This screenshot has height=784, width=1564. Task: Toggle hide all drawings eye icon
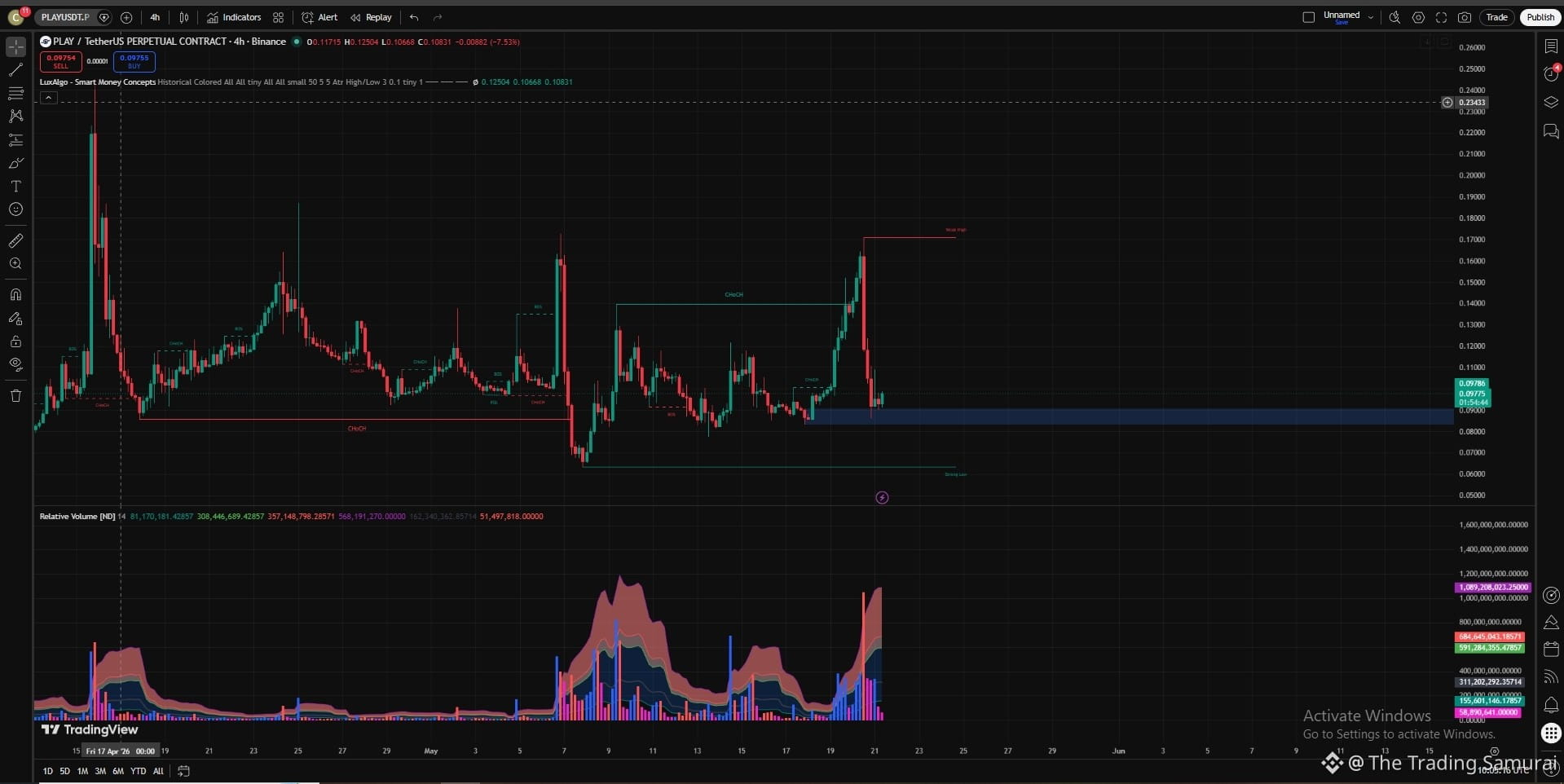[x=15, y=364]
